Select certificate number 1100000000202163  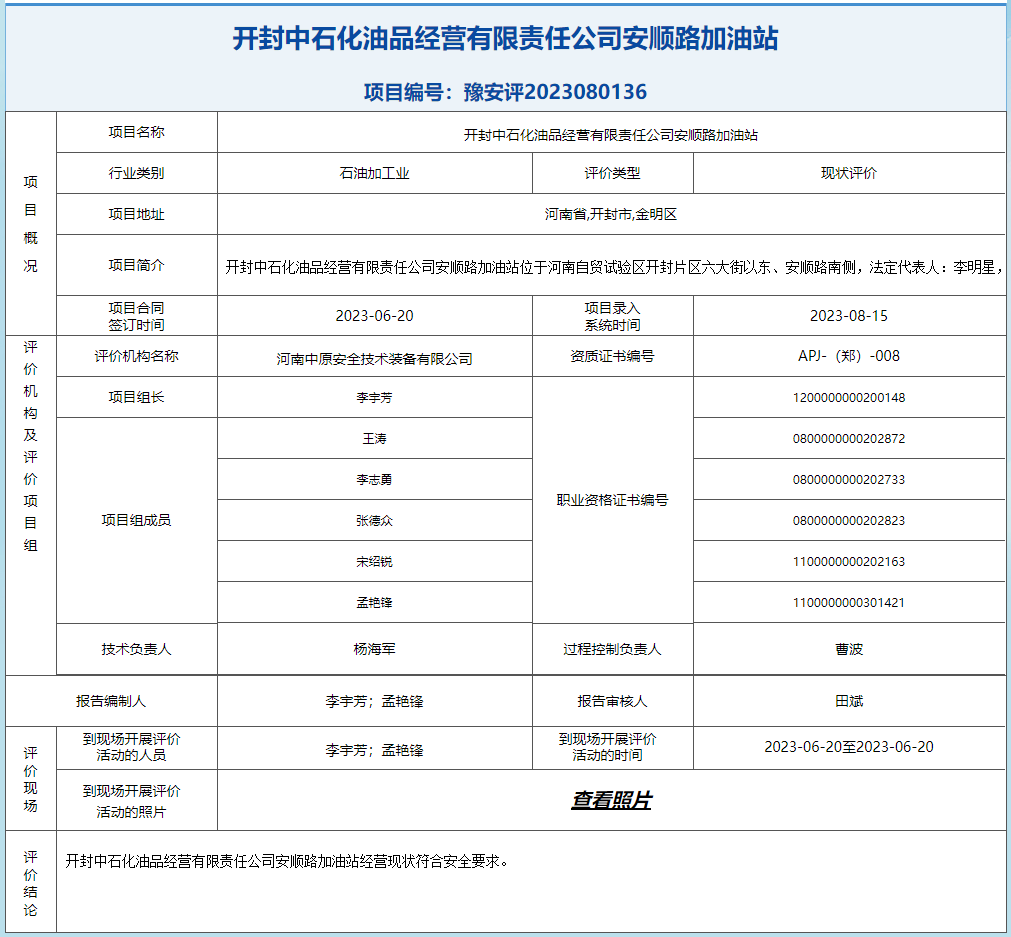(849, 562)
